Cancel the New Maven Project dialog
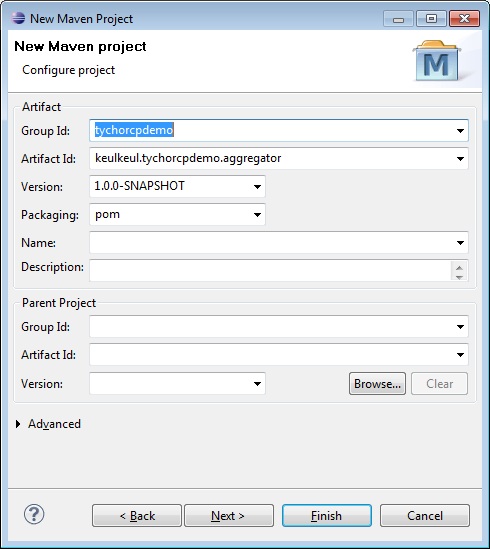 click(425, 515)
